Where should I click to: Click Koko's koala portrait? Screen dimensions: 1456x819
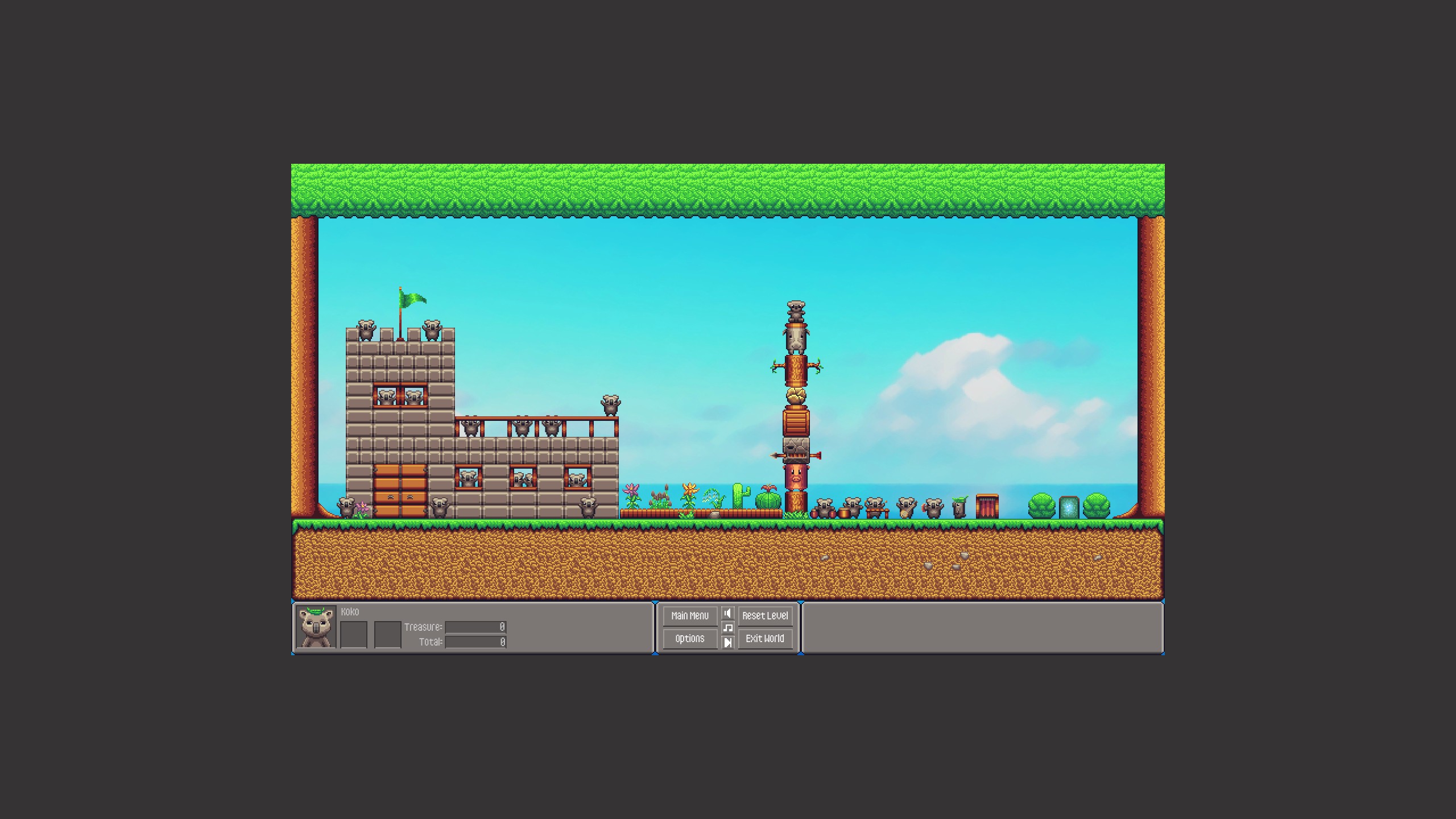pyautogui.click(x=316, y=627)
